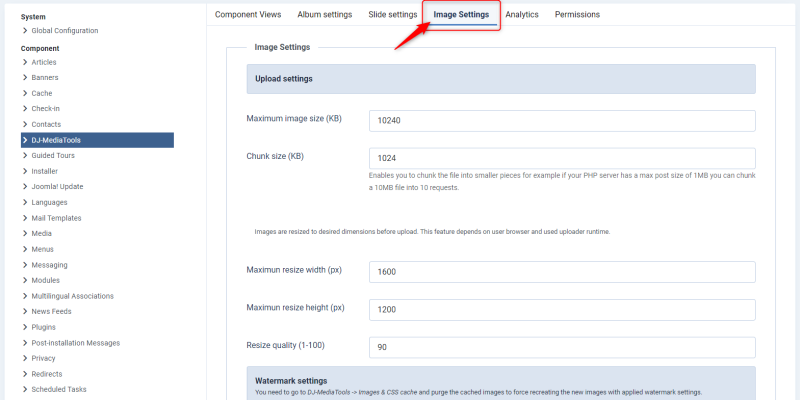Viewport: 800px width, 400px height.
Task: Focus the Maximun resize height field
Action: [562, 310]
